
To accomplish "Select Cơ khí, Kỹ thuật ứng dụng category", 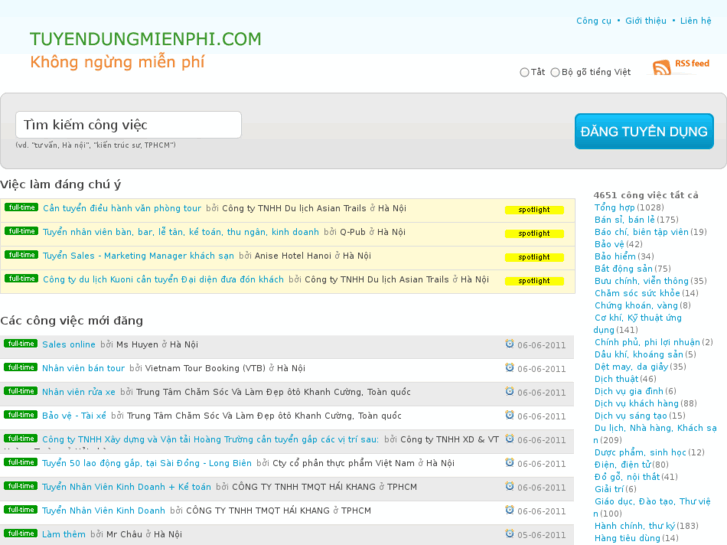I will [638, 324].
